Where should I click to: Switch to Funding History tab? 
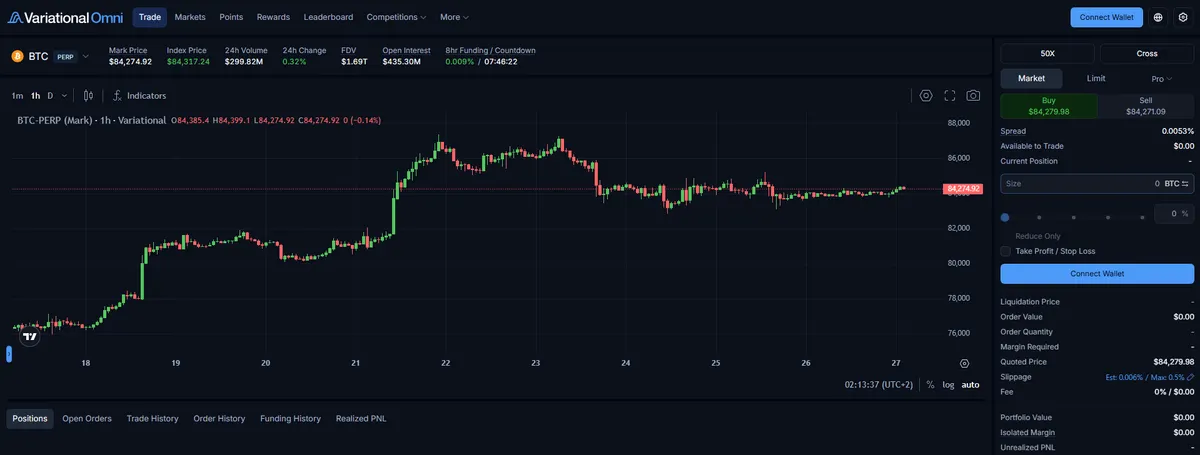pos(291,418)
